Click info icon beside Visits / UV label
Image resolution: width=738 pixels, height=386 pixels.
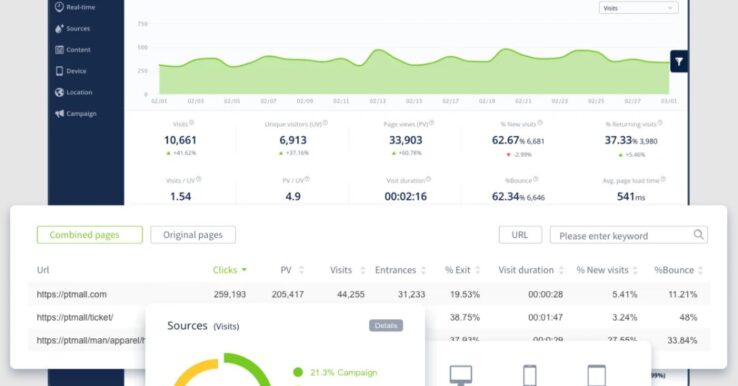[199, 179]
